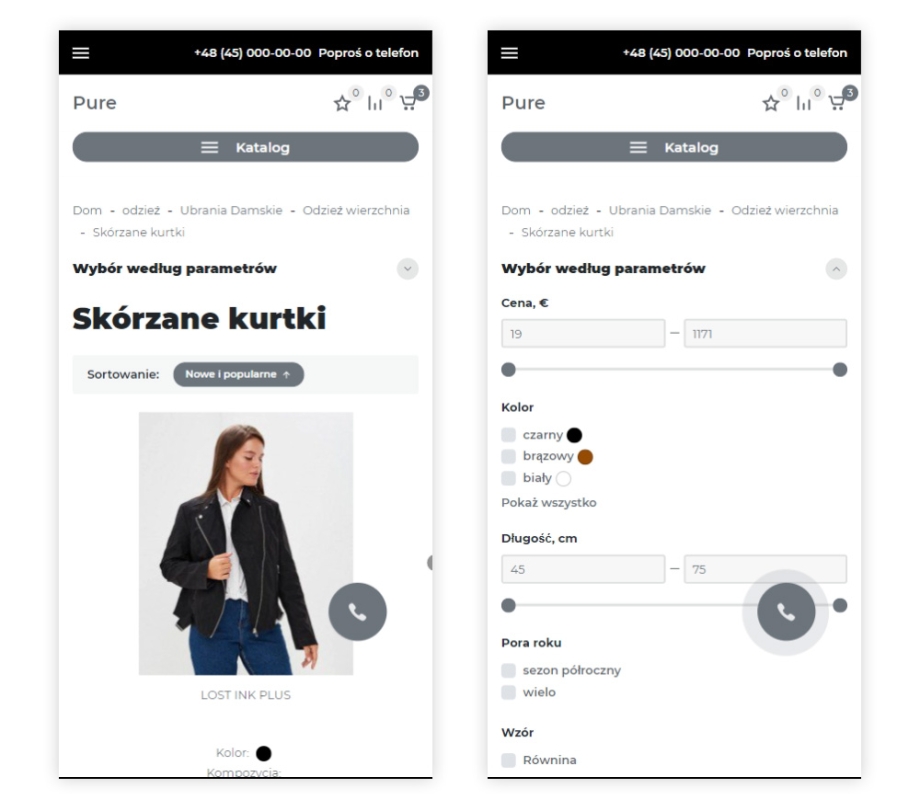The width and height of the screenshot is (920, 800).
Task: Expand Wybór według parametrów filter on left screen
Action: pyautogui.click(x=407, y=269)
